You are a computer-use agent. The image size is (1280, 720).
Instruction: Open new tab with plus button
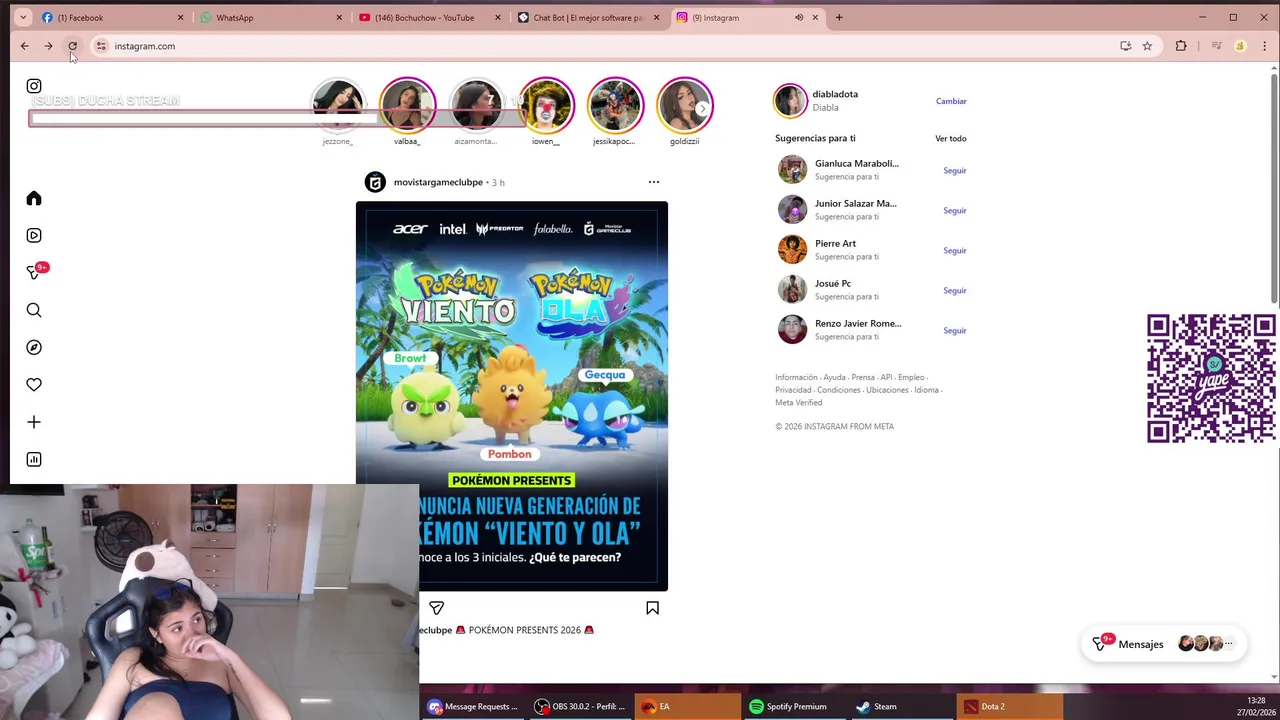click(839, 17)
